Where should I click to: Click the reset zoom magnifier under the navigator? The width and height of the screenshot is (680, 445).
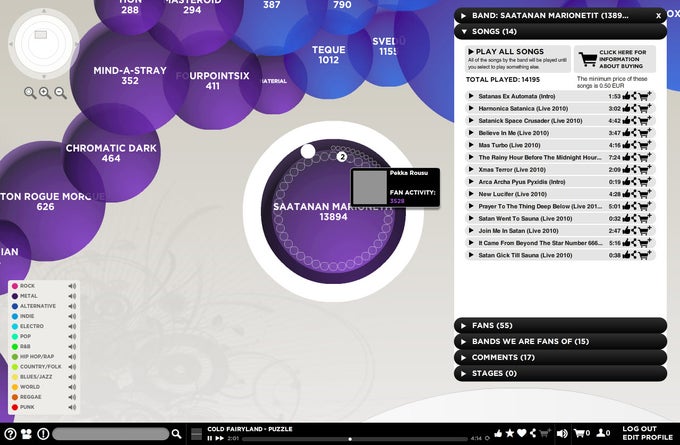tap(29, 92)
